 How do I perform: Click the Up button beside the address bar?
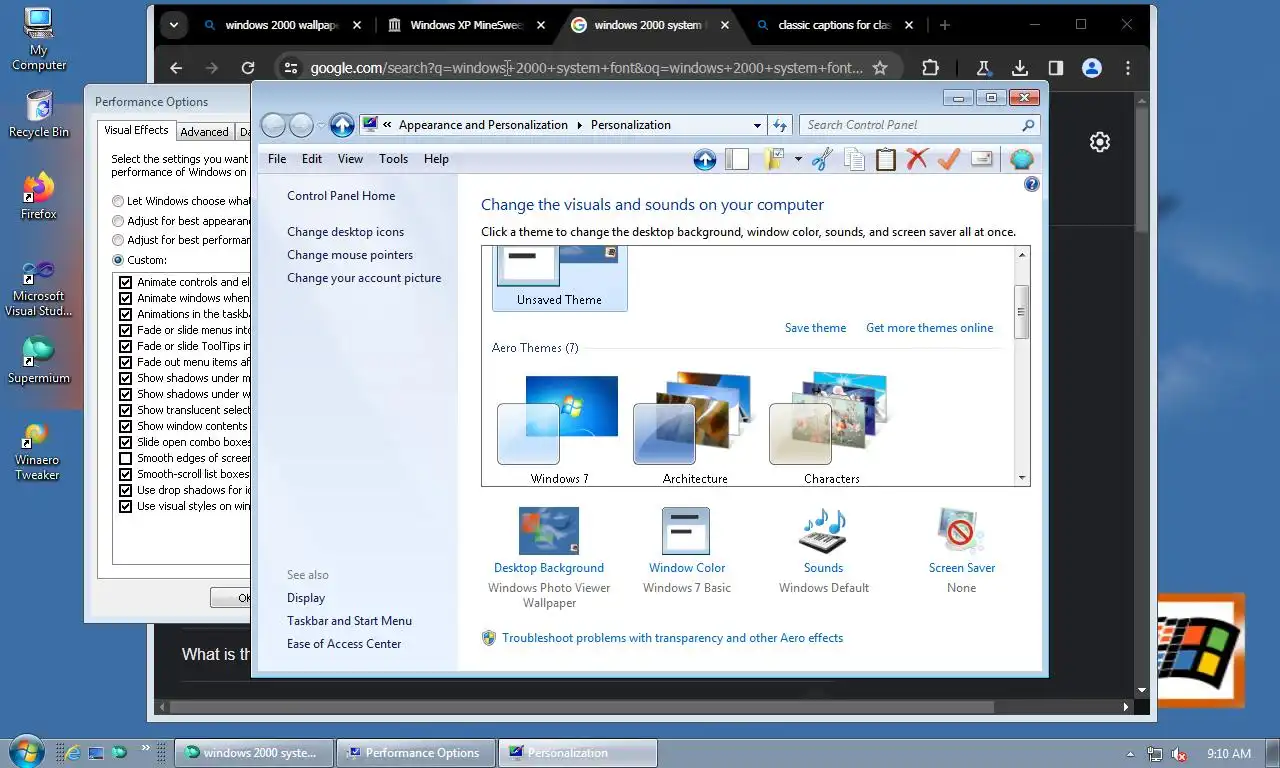[x=342, y=125]
